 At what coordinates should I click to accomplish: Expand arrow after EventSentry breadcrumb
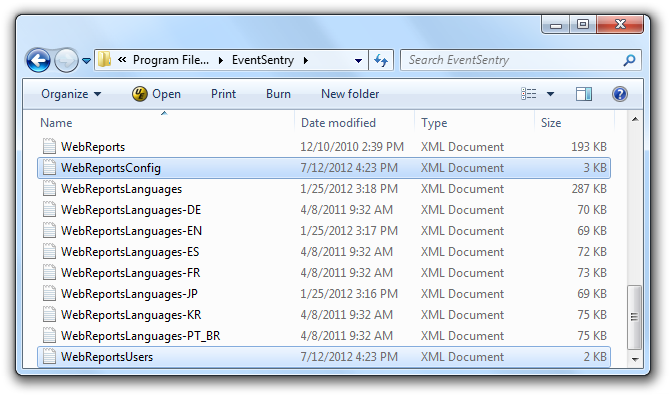[x=306, y=60]
